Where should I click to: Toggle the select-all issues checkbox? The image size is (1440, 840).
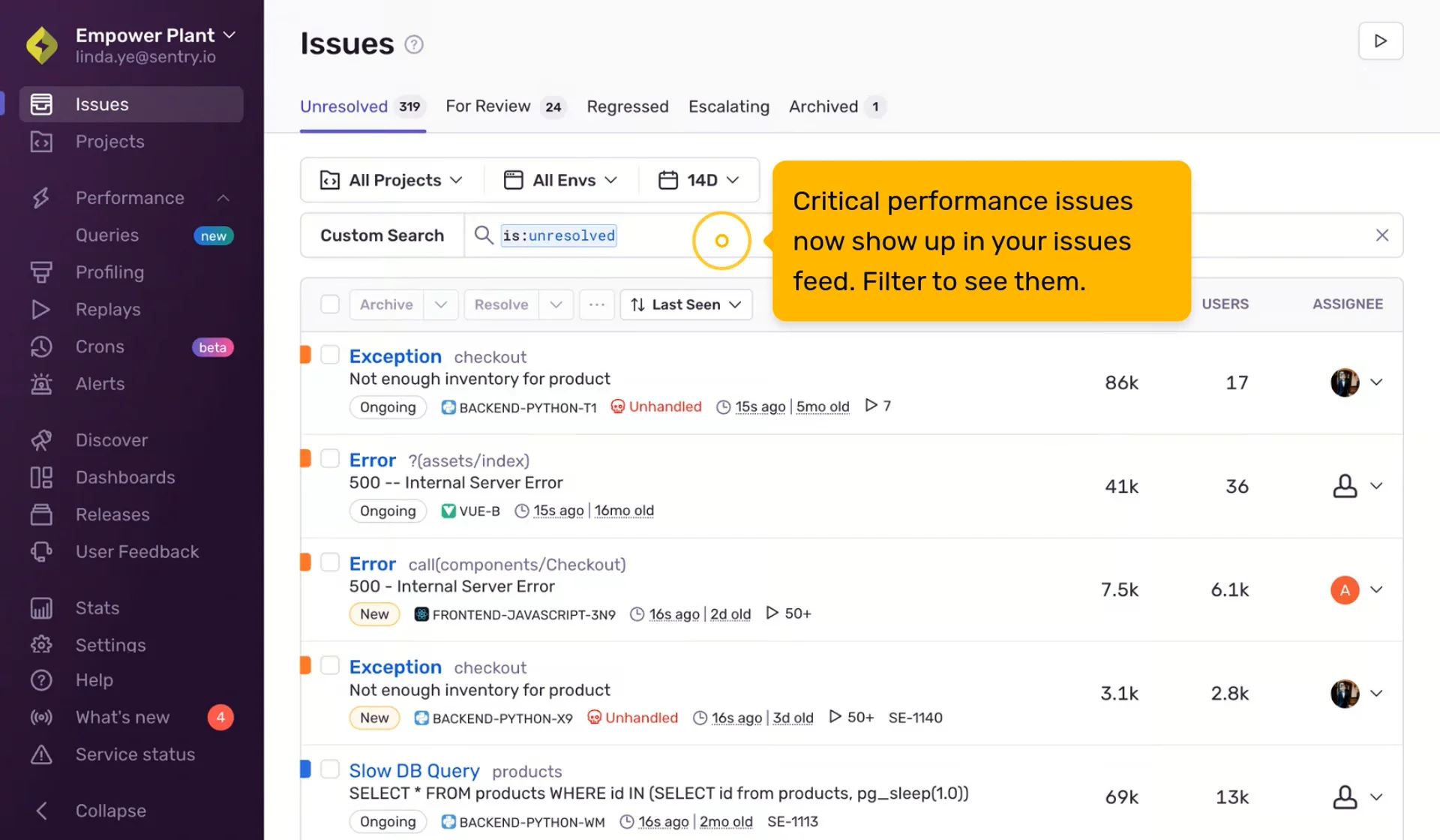(330, 304)
